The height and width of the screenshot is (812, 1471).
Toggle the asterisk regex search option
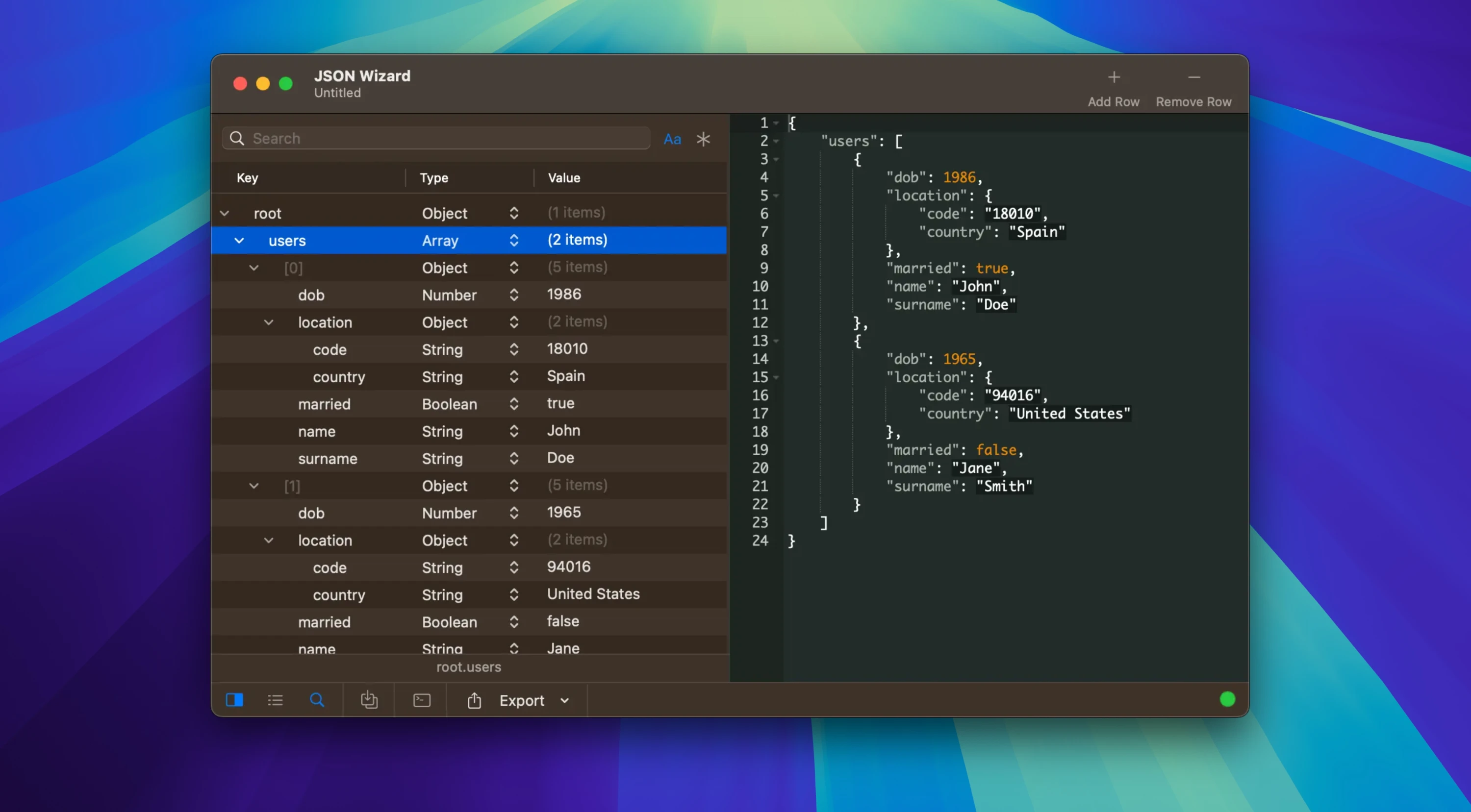(703, 139)
